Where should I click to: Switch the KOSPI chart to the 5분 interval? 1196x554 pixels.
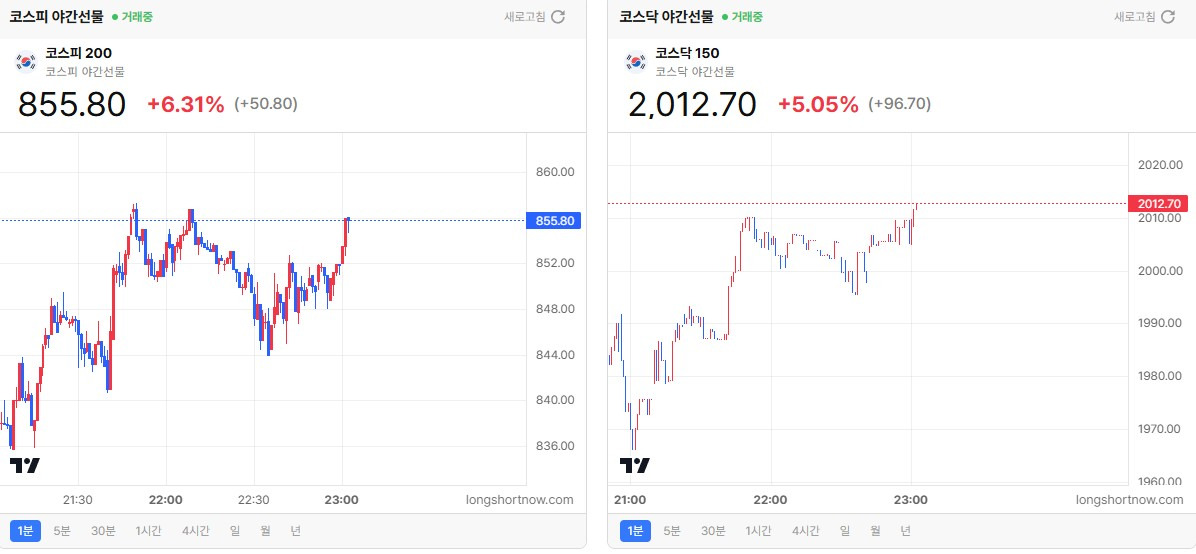[x=62, y=531]
